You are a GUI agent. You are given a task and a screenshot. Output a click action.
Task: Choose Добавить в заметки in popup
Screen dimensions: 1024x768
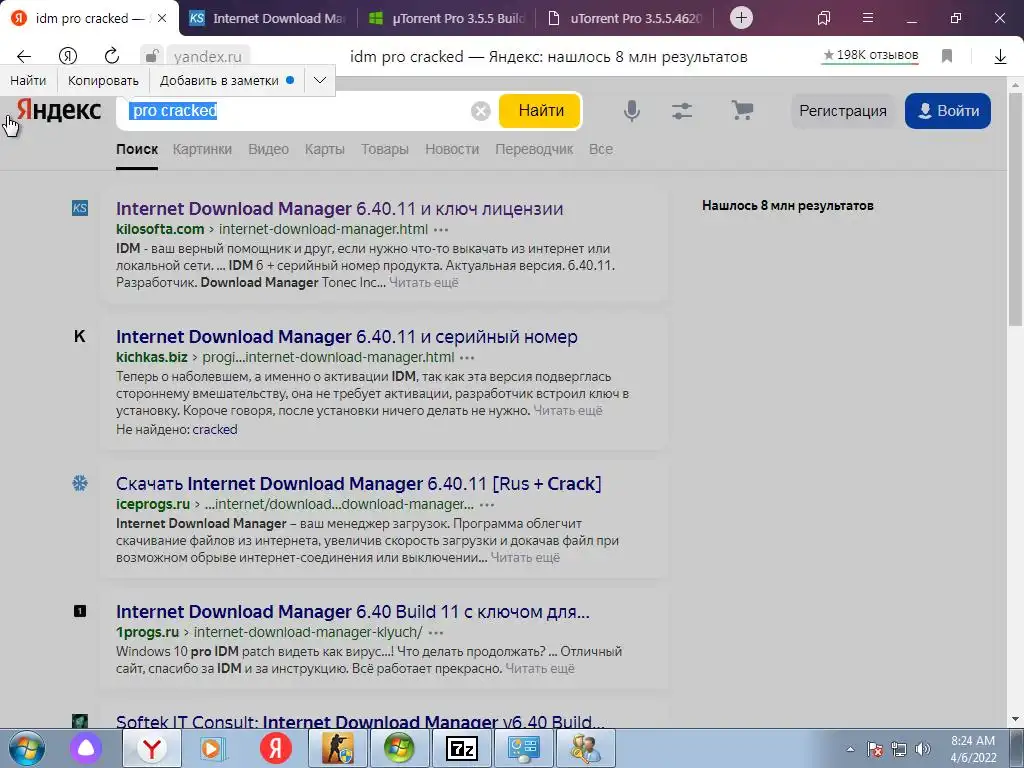pyautogui.click(x=227, y=80)
